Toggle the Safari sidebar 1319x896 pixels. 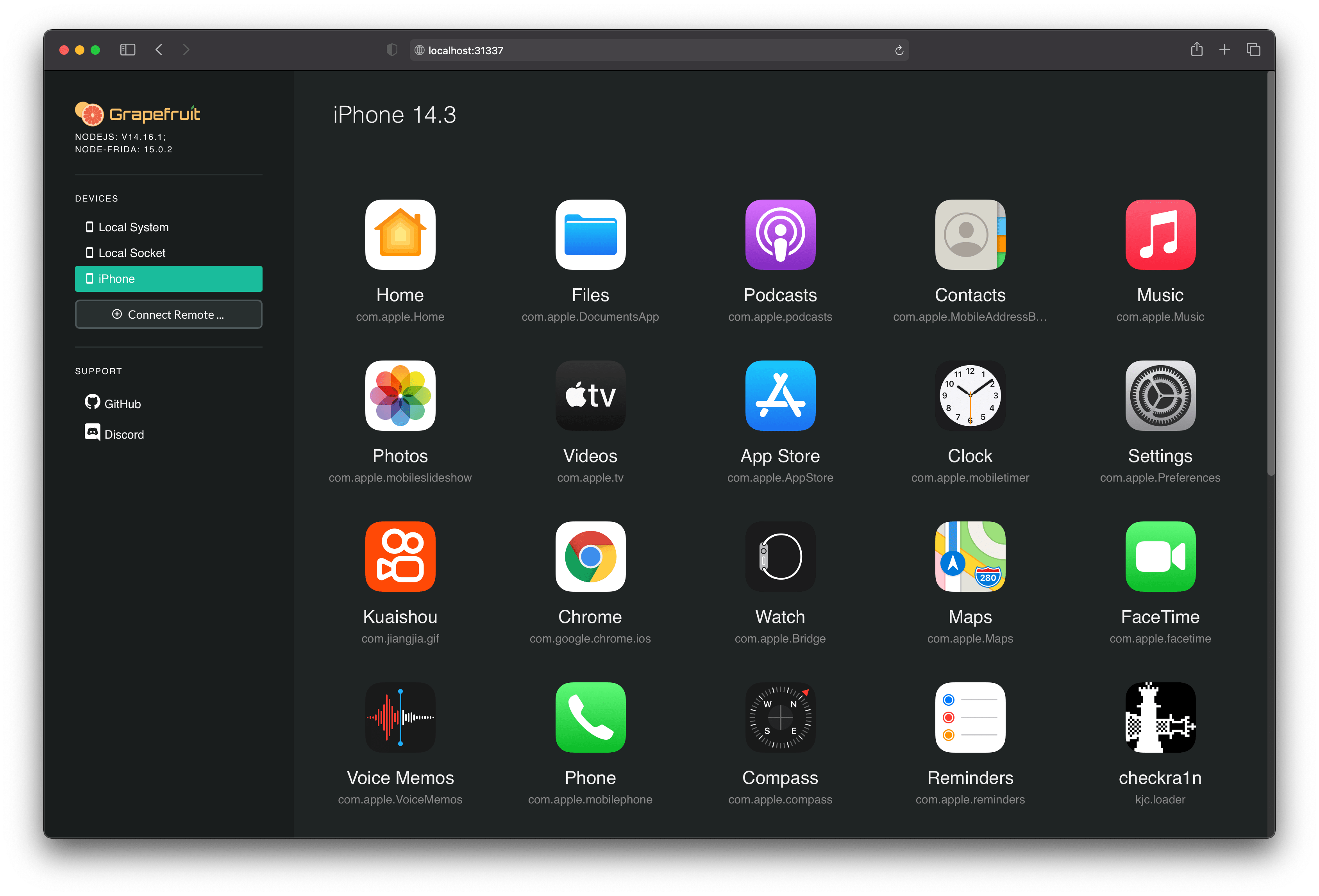[127, 50]
